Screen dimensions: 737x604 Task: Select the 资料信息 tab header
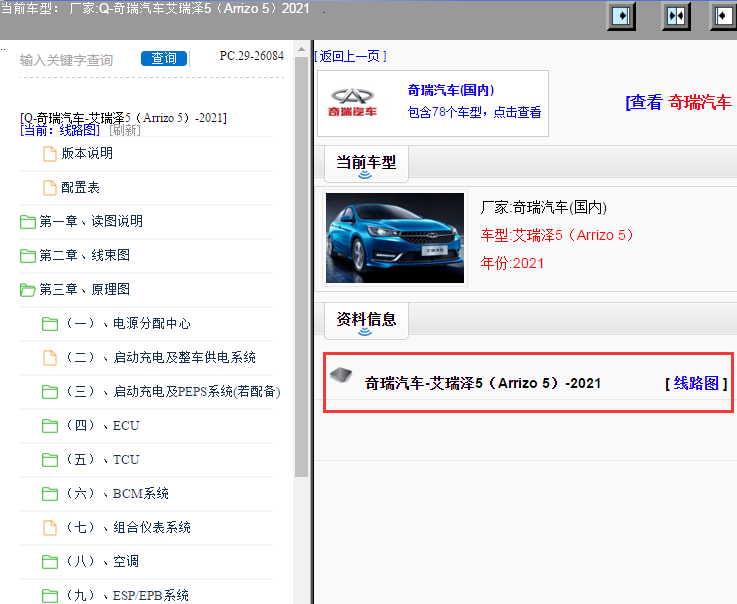pos(366,320)
